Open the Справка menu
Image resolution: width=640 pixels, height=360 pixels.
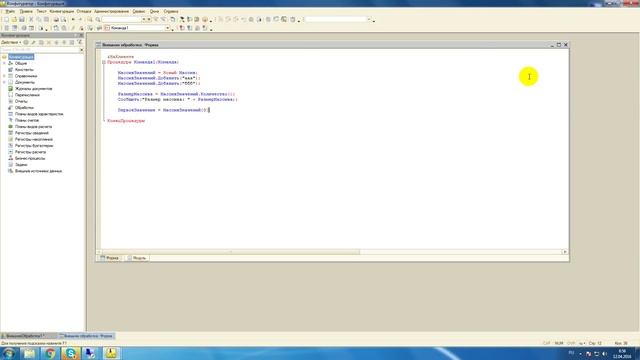tap(171, 11)
